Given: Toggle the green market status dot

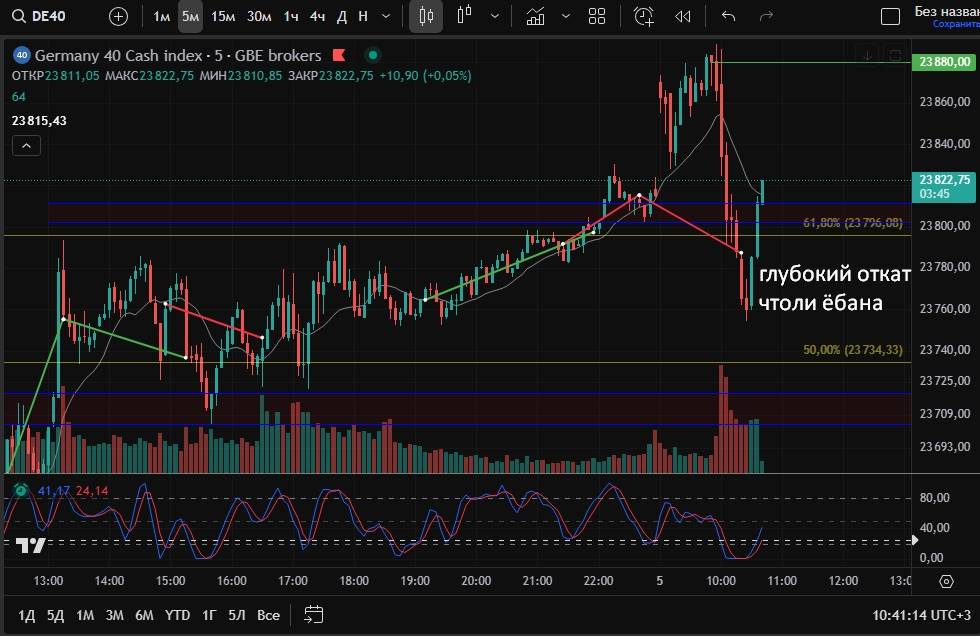Looking at the screenshot, I should (x=373, y=56).
